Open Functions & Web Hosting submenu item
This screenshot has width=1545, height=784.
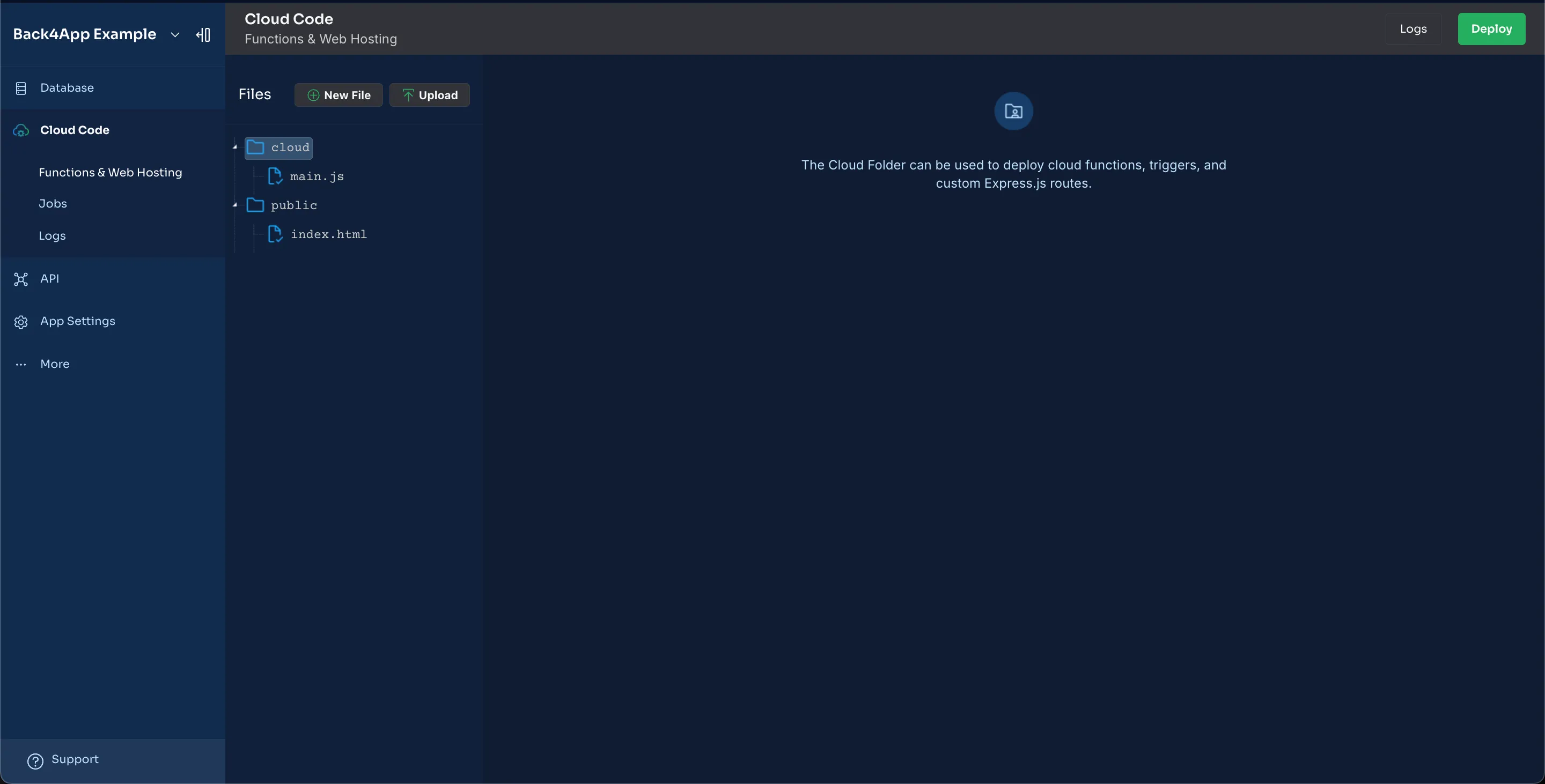click(x=111, y=173)
